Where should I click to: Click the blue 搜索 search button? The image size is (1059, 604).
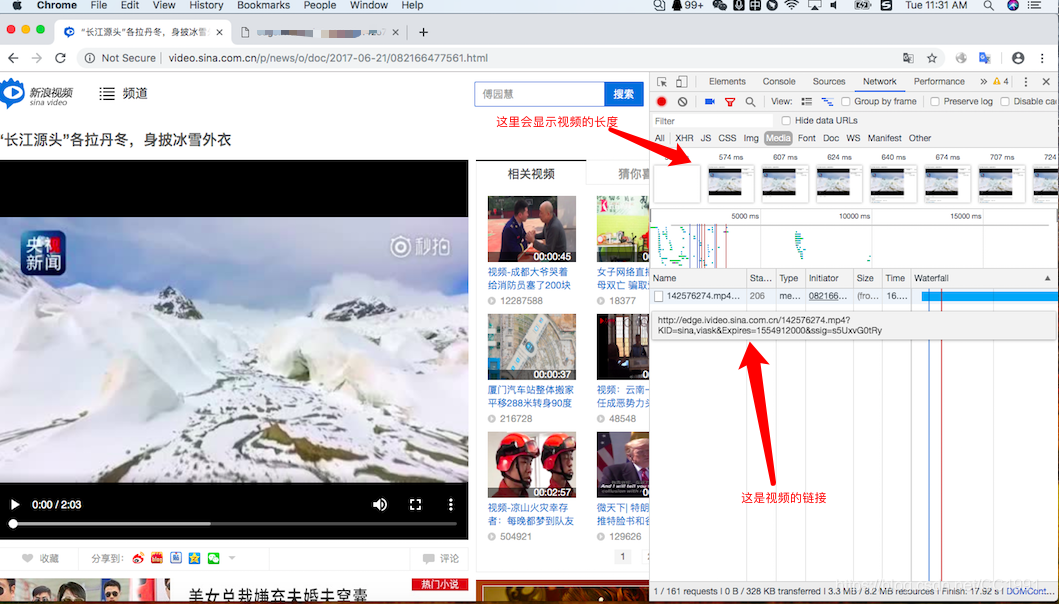[623, 92]
